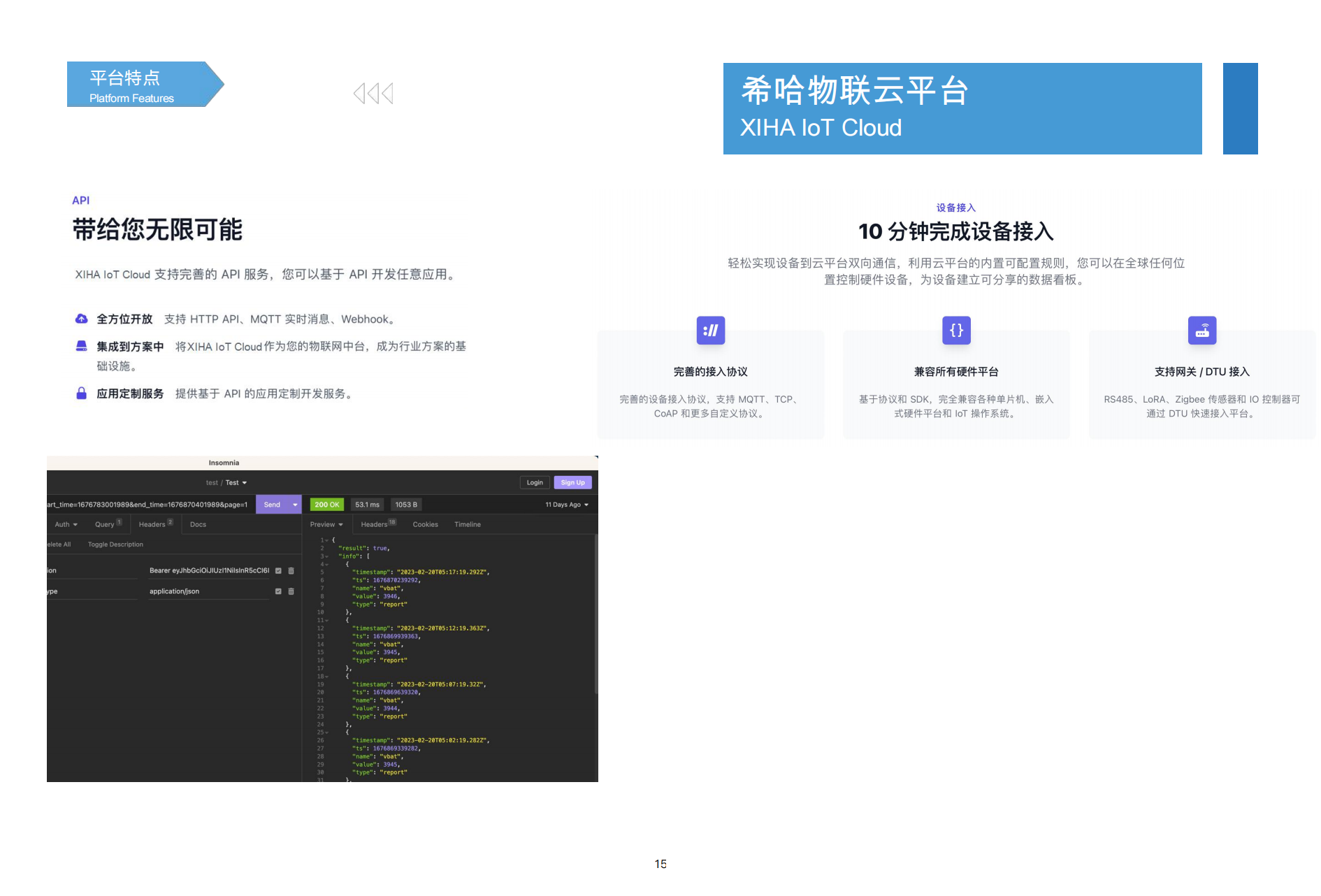Click the page number 15

660,864
